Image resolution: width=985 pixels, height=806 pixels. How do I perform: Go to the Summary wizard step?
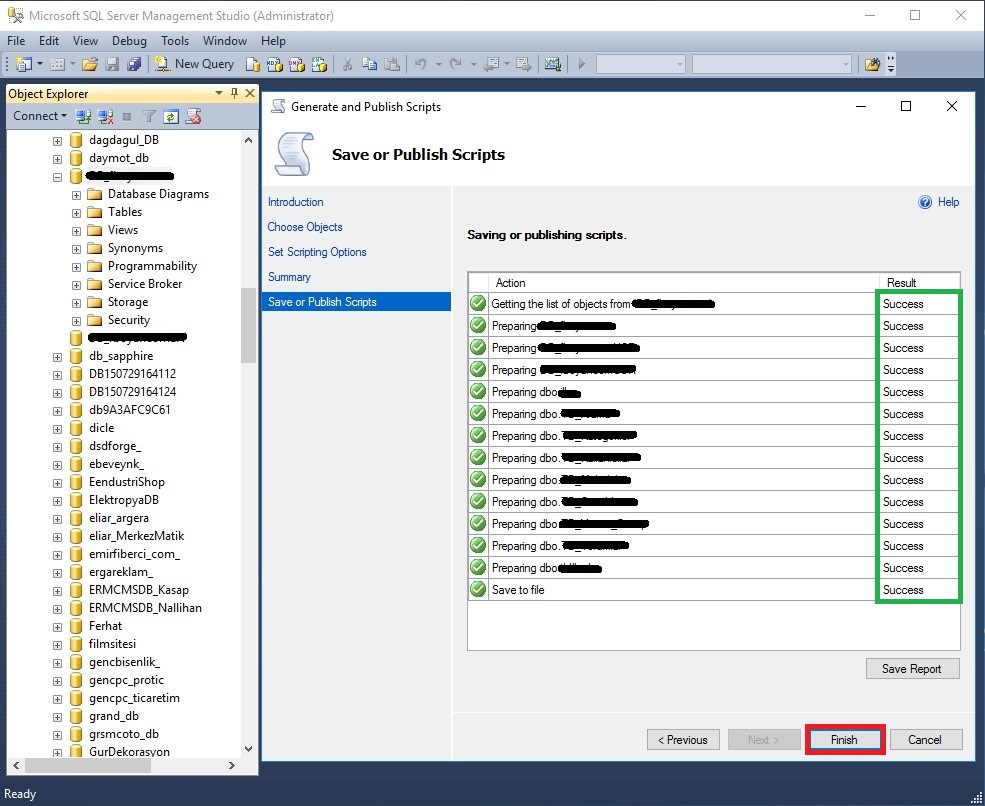point(289,277)
